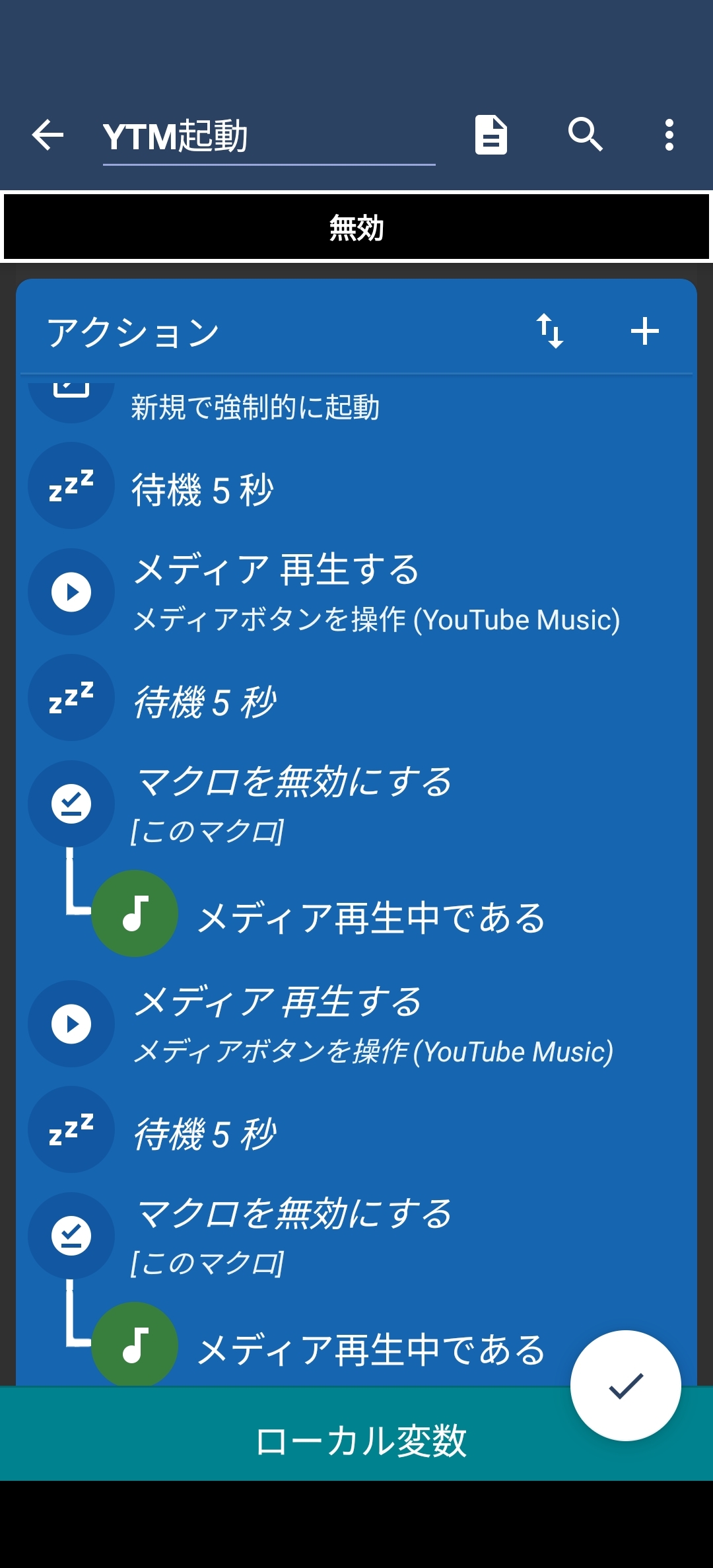Image resolution: width=713 pixels, height=1568 pixels.
Task: Add a new action with plus icon
Action: pyautogui.click(x=644, y=331)
